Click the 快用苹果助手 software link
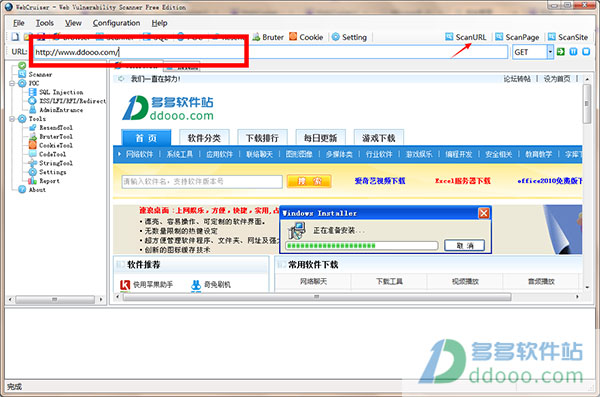600x397 pixels. pos(147,284)
